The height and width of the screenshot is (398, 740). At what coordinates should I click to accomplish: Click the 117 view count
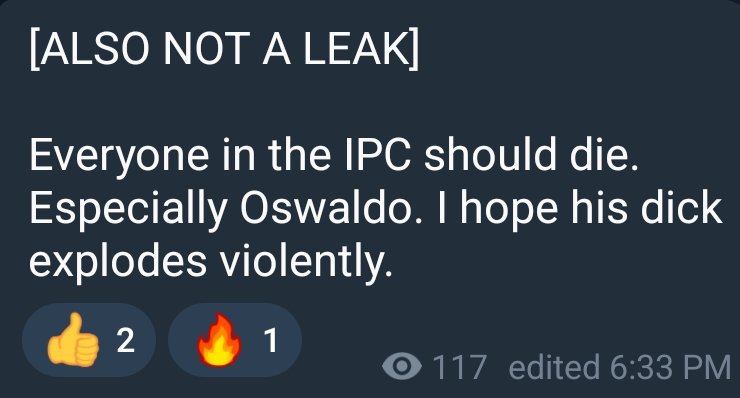[x=458, y=367]
